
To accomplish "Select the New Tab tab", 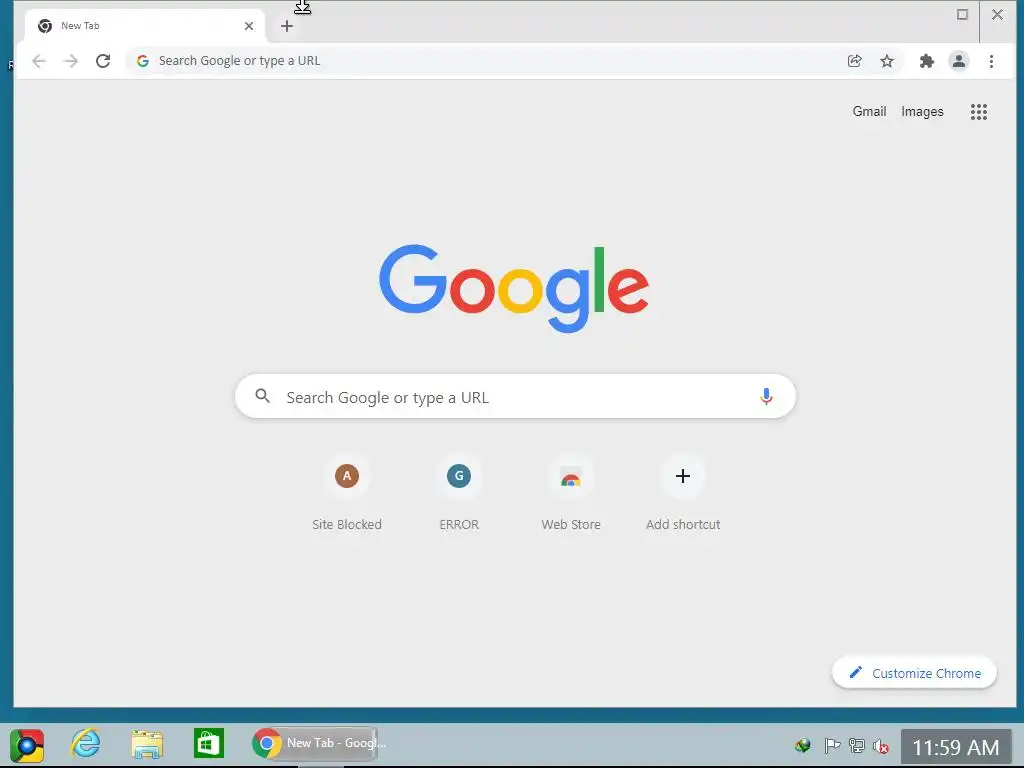I will click(145, 26).
